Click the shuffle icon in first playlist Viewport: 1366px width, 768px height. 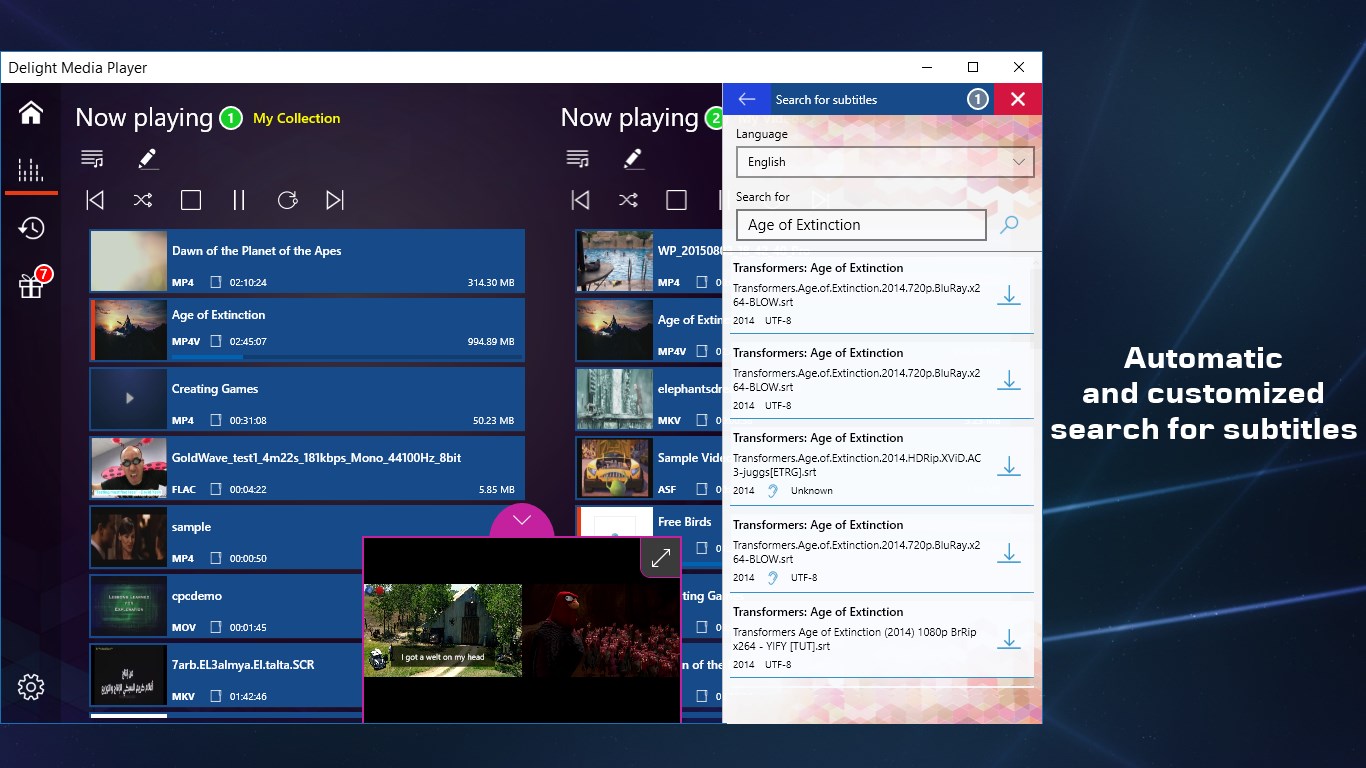(143, 200)
